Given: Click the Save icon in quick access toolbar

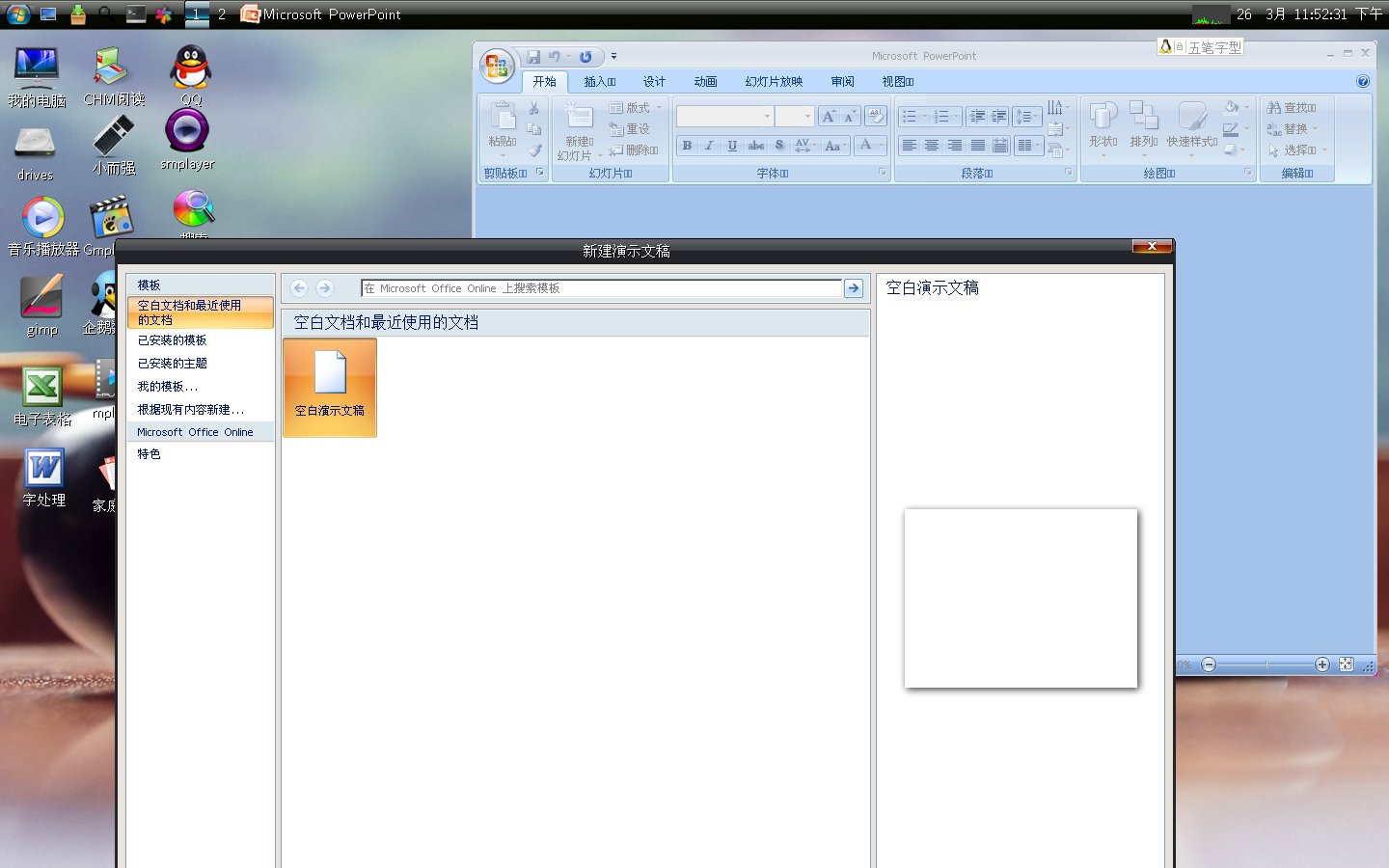Looking at the screenshot, I should (533, 57).
